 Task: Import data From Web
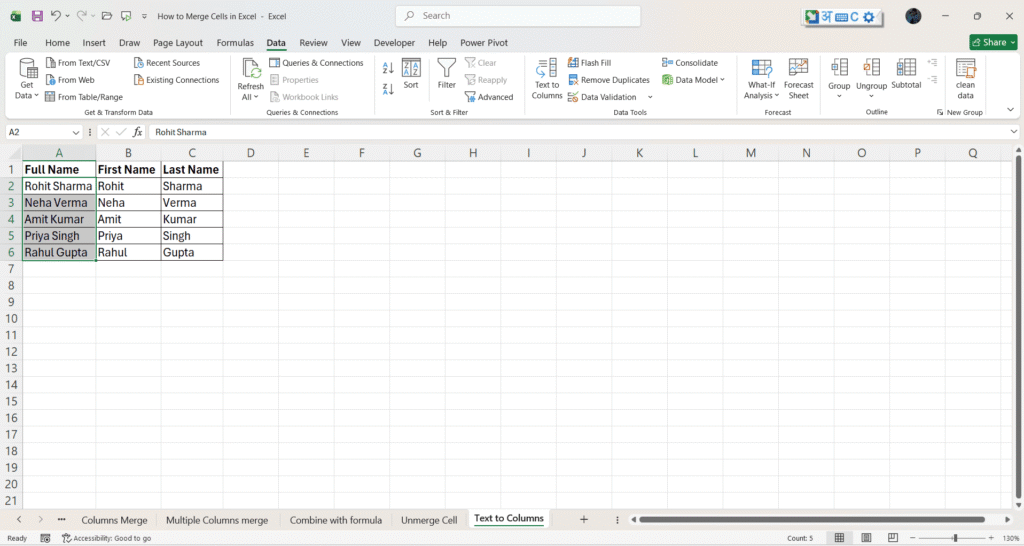(x=70, y=80)
